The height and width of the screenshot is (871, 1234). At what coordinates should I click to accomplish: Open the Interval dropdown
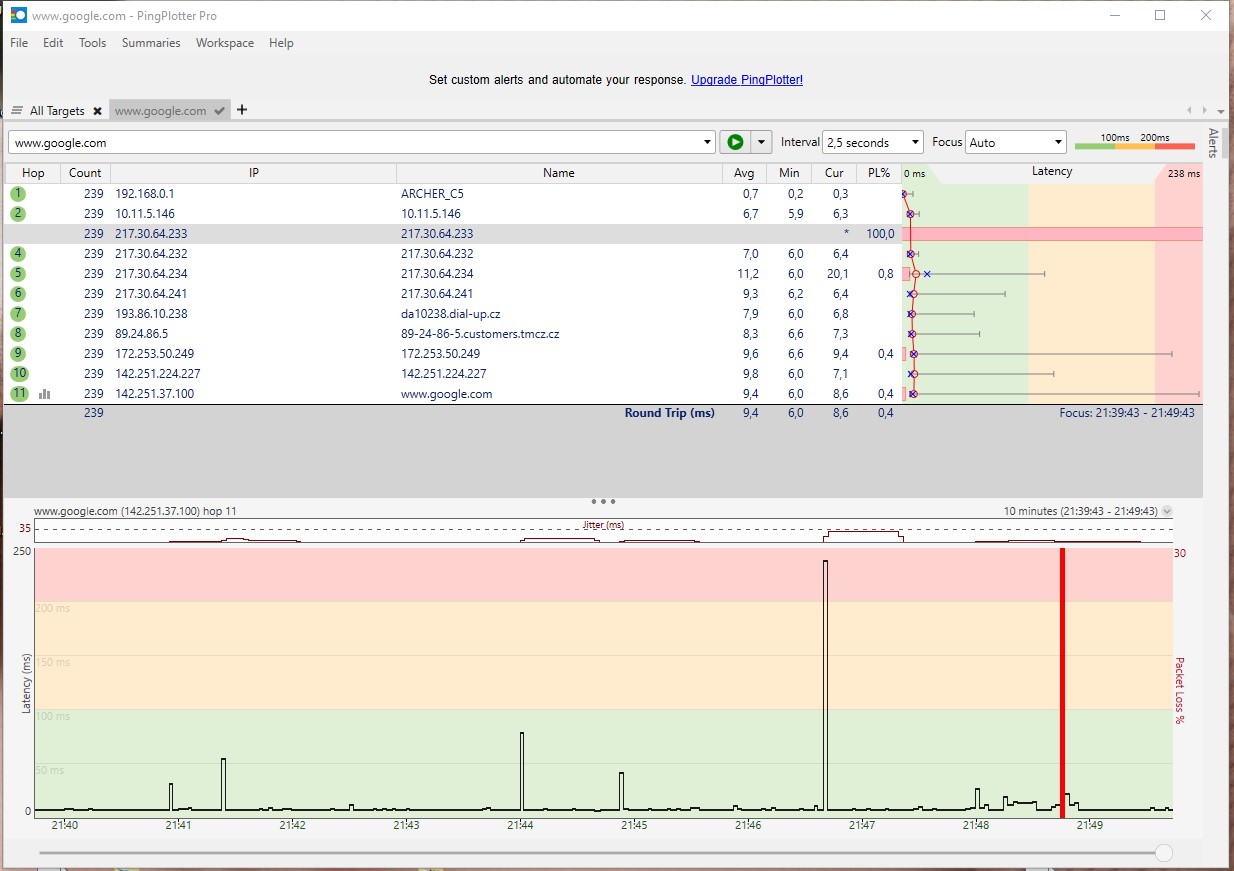(x=872, y=142)
